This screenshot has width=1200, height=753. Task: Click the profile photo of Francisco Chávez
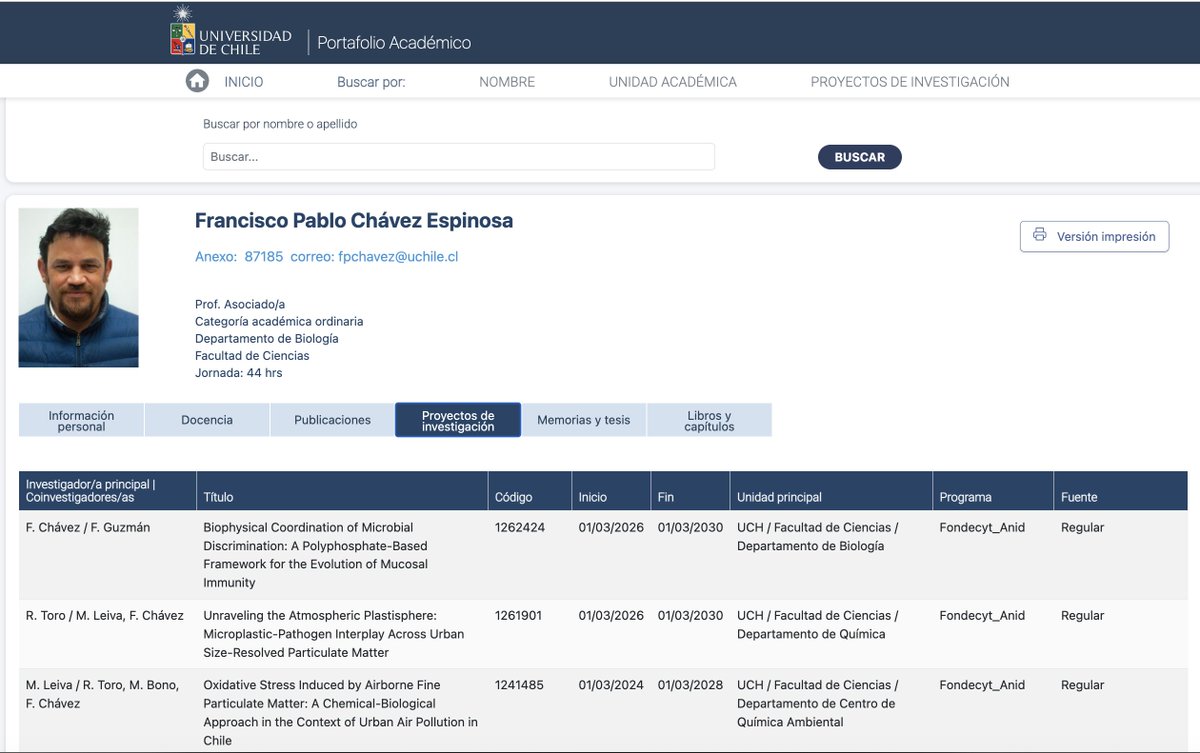(x=79, y=288)
